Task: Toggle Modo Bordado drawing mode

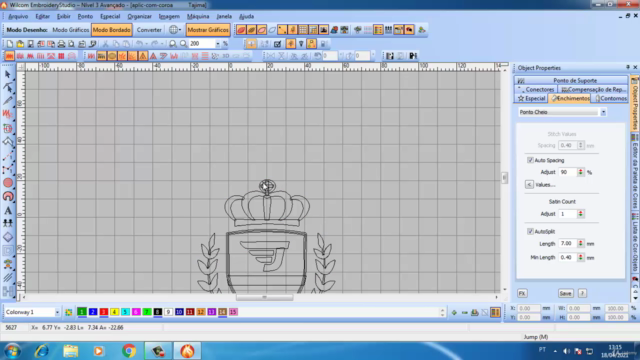Action: tap(111, 30)
